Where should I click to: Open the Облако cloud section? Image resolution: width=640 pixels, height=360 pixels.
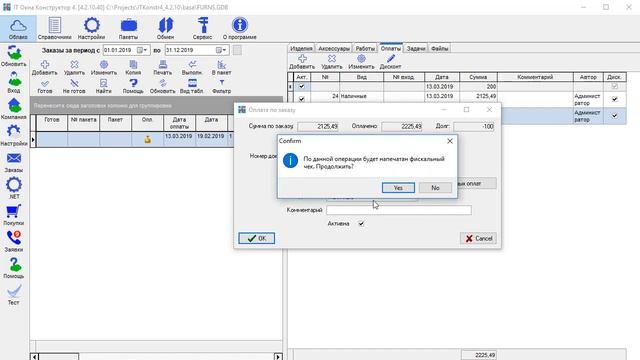[x=18, y=29]
